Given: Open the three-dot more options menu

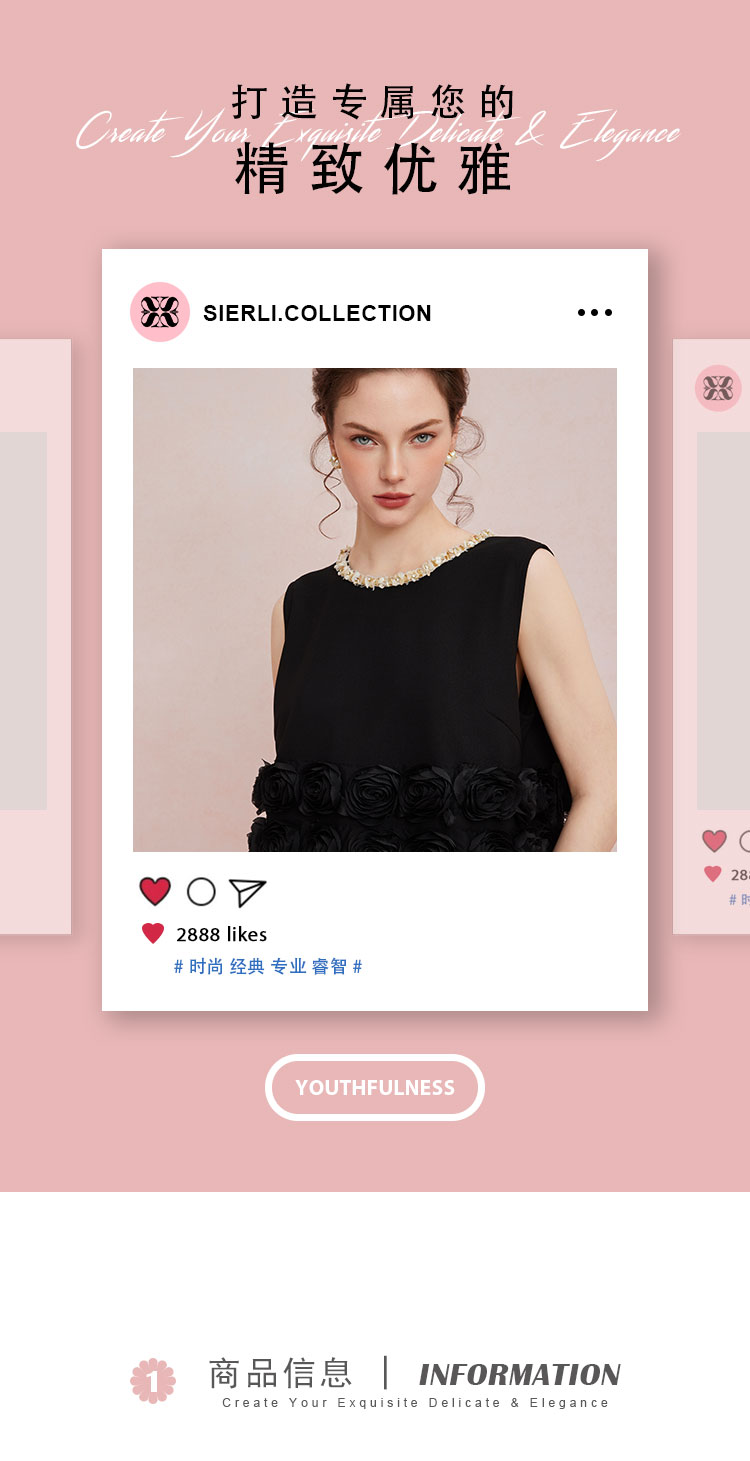Looking at the screenshot, I should (595, 313).
